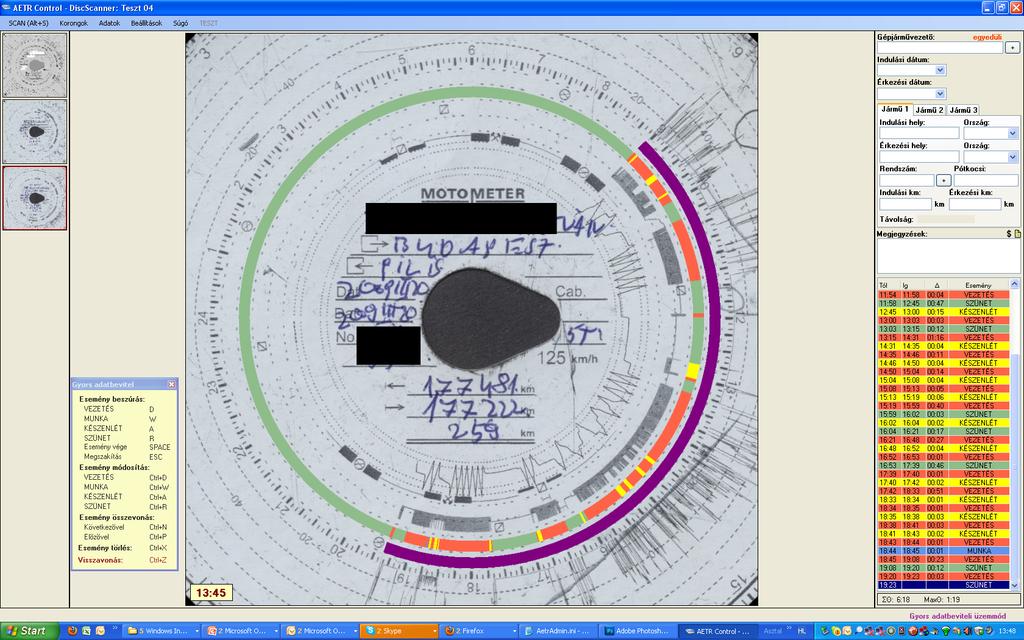The height and width of the screenshot is (640, 1024).
Task: Click the Gépjárművezető input field
Action: pyautogui.click(x=940, y=48)
